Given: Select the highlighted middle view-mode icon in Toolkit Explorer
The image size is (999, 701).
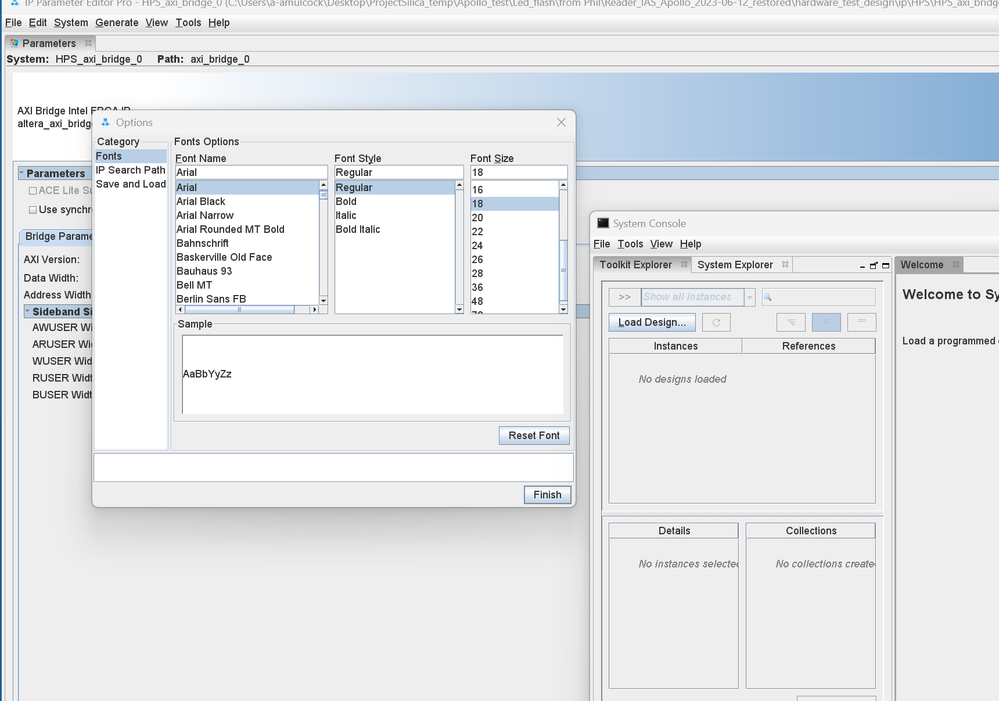Looking at the screenshot, I should click(826, 322).
